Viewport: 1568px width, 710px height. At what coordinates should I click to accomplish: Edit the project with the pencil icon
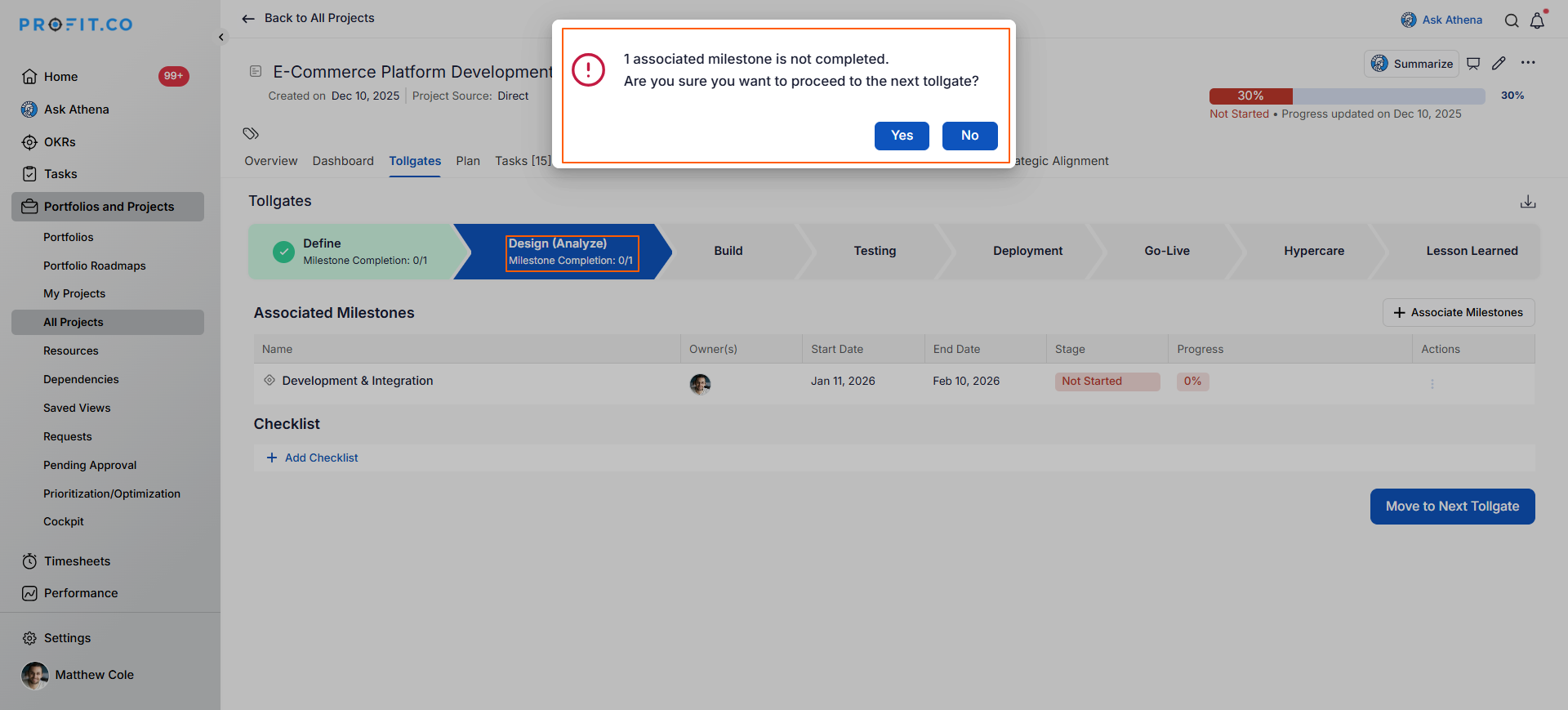[1499, 63]
